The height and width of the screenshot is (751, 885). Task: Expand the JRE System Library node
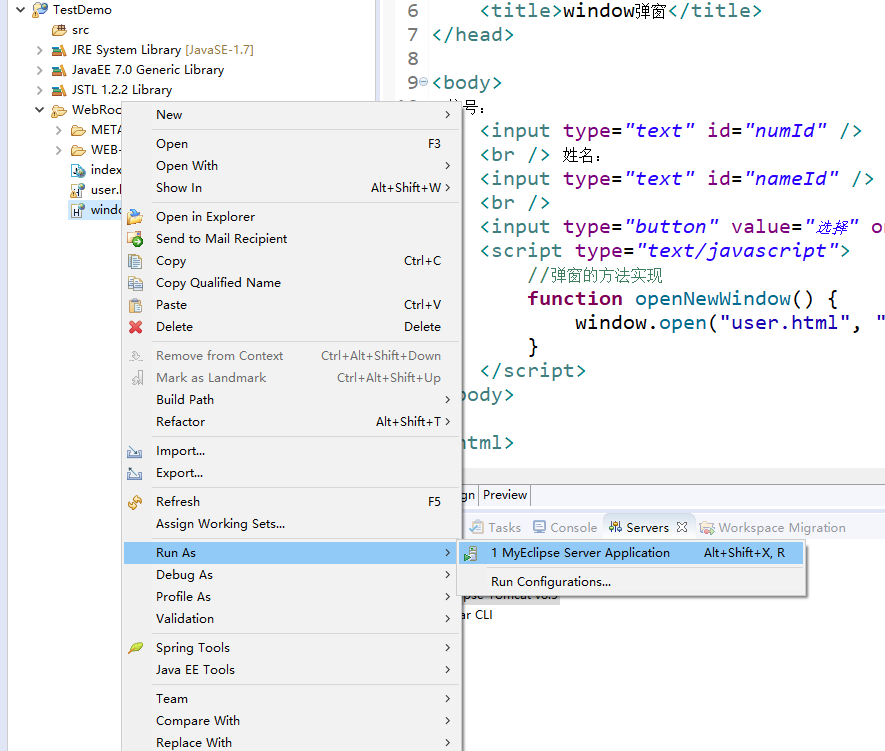coord(39,50)
